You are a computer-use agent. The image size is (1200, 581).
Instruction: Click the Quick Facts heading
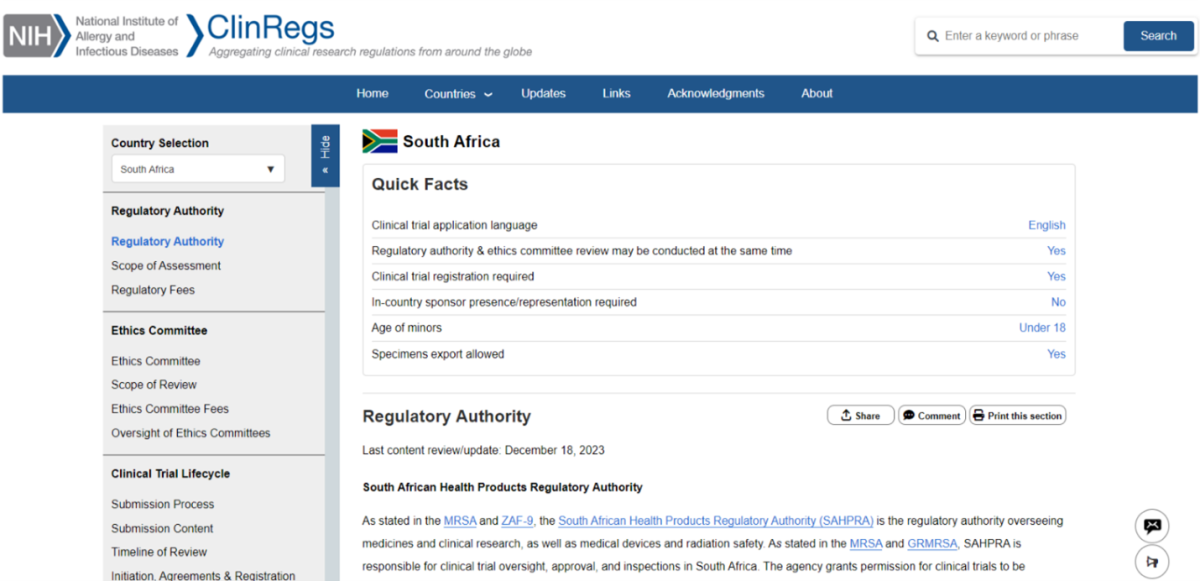[420, 184]
